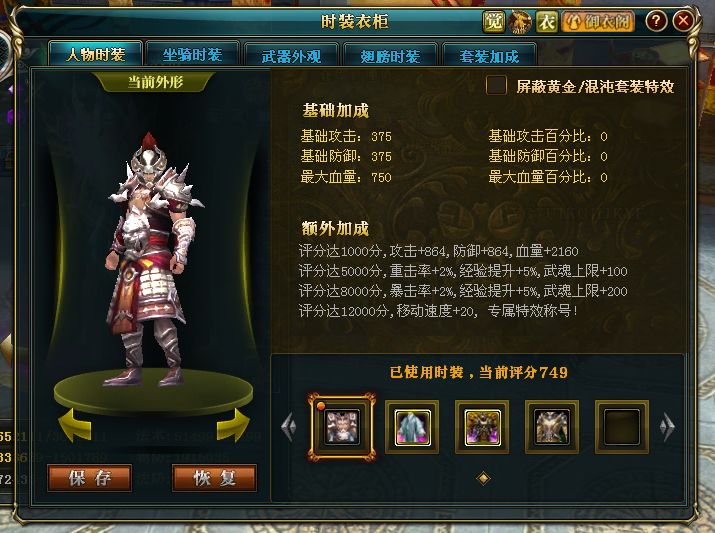The width and height of the screenshot is (715, 533).
Task: Click the 觉 icon in title bar
Action: [x=493, y=21]
